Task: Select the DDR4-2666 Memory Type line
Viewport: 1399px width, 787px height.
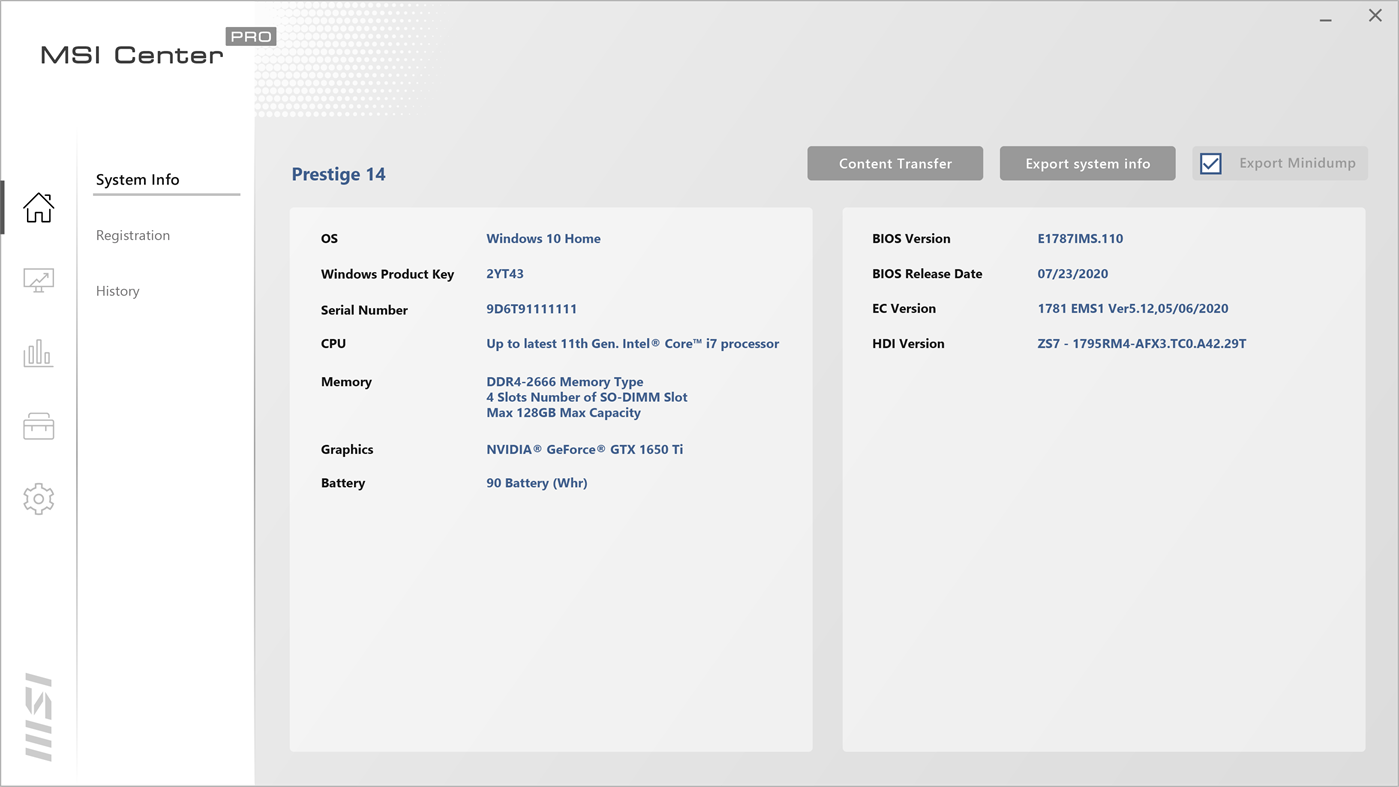Action: [x=565, y=381]
